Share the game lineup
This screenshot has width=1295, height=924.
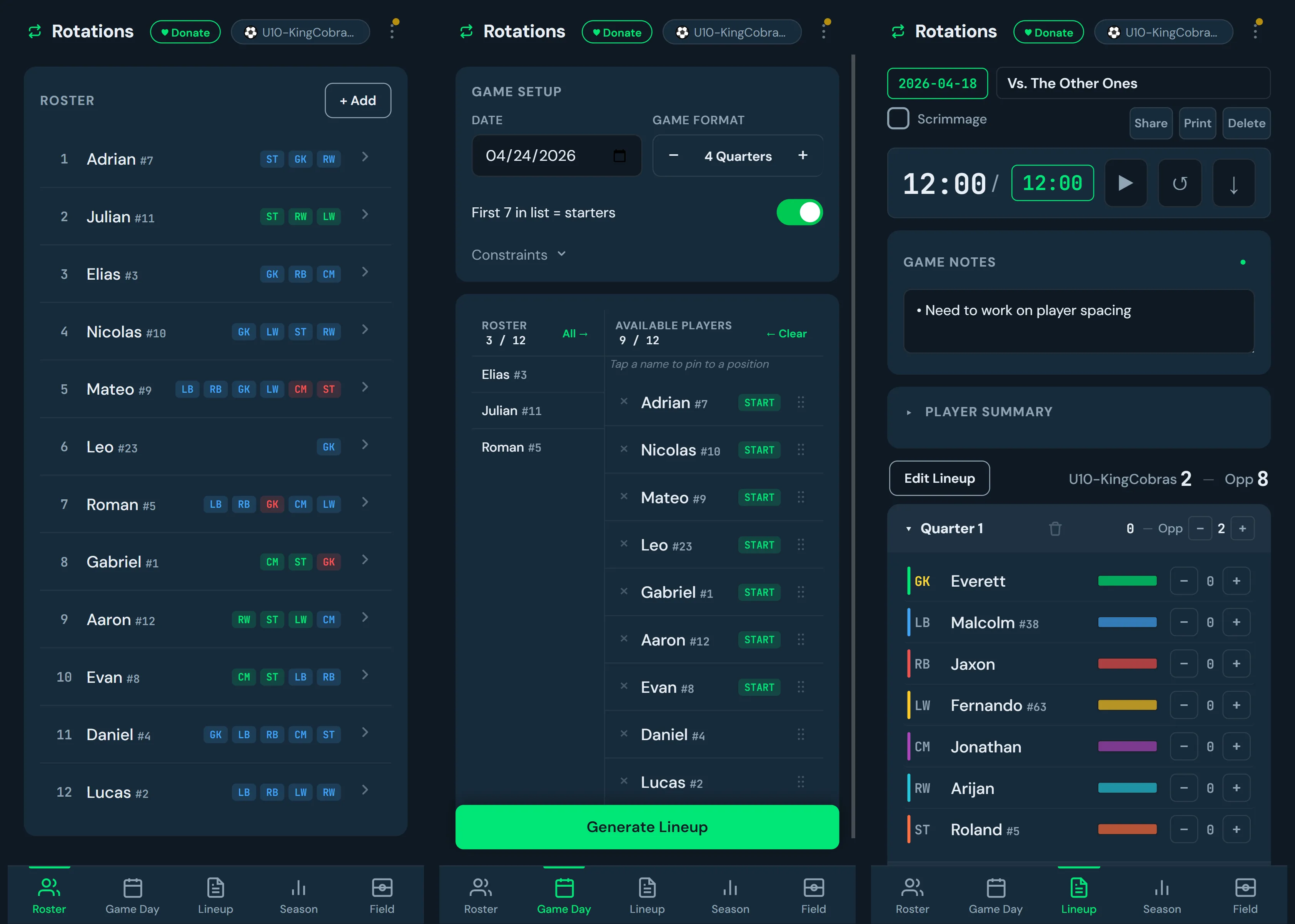point(1150,123)
